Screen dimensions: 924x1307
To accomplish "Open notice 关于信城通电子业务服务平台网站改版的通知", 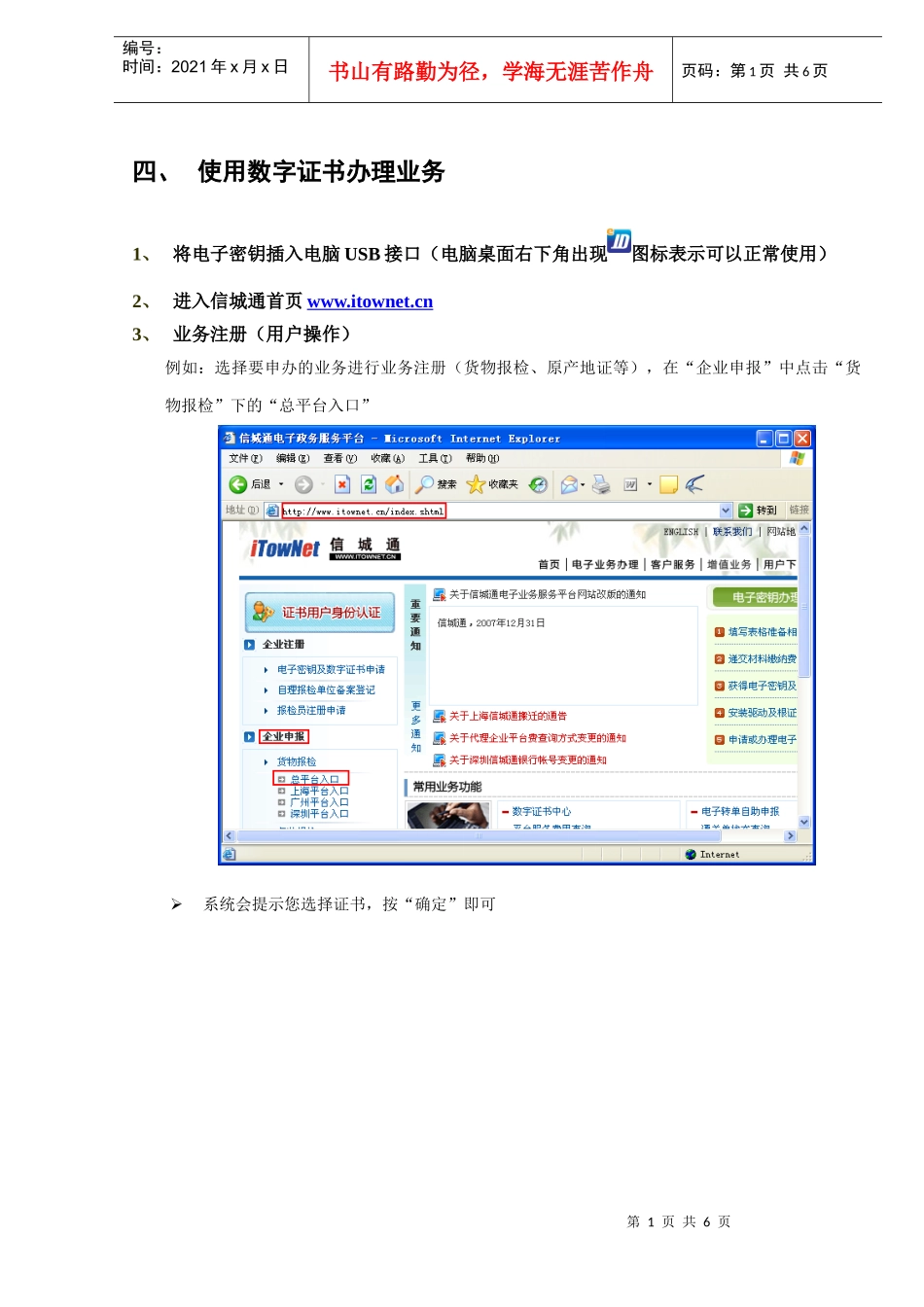I will [x=548, y=595].
